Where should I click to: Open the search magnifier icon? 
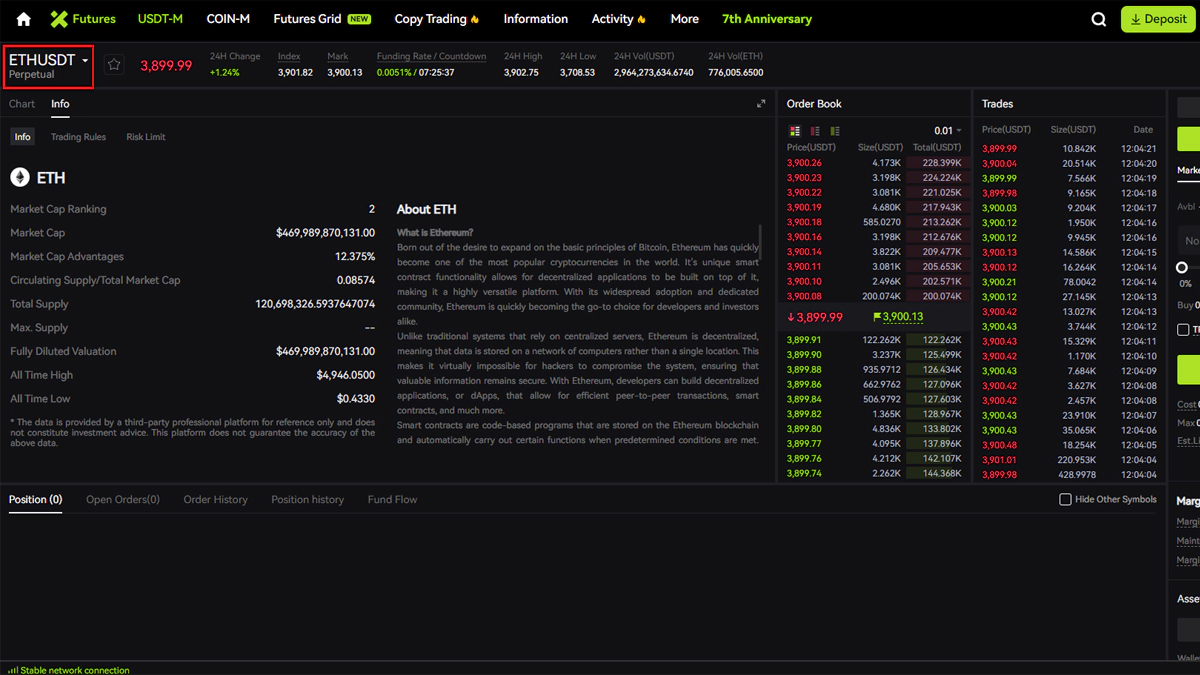(x=1099, y=19)
